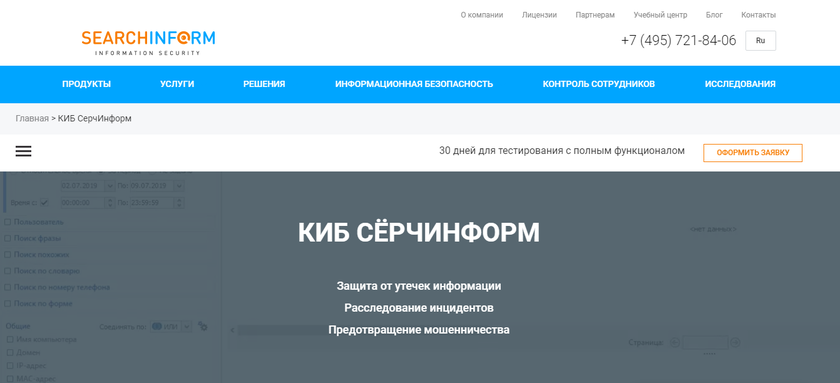Screen dimensions: 840x383
Task: Click the ОФОРМИТЬ ЗАЯВКУ button
Action: 753,153
